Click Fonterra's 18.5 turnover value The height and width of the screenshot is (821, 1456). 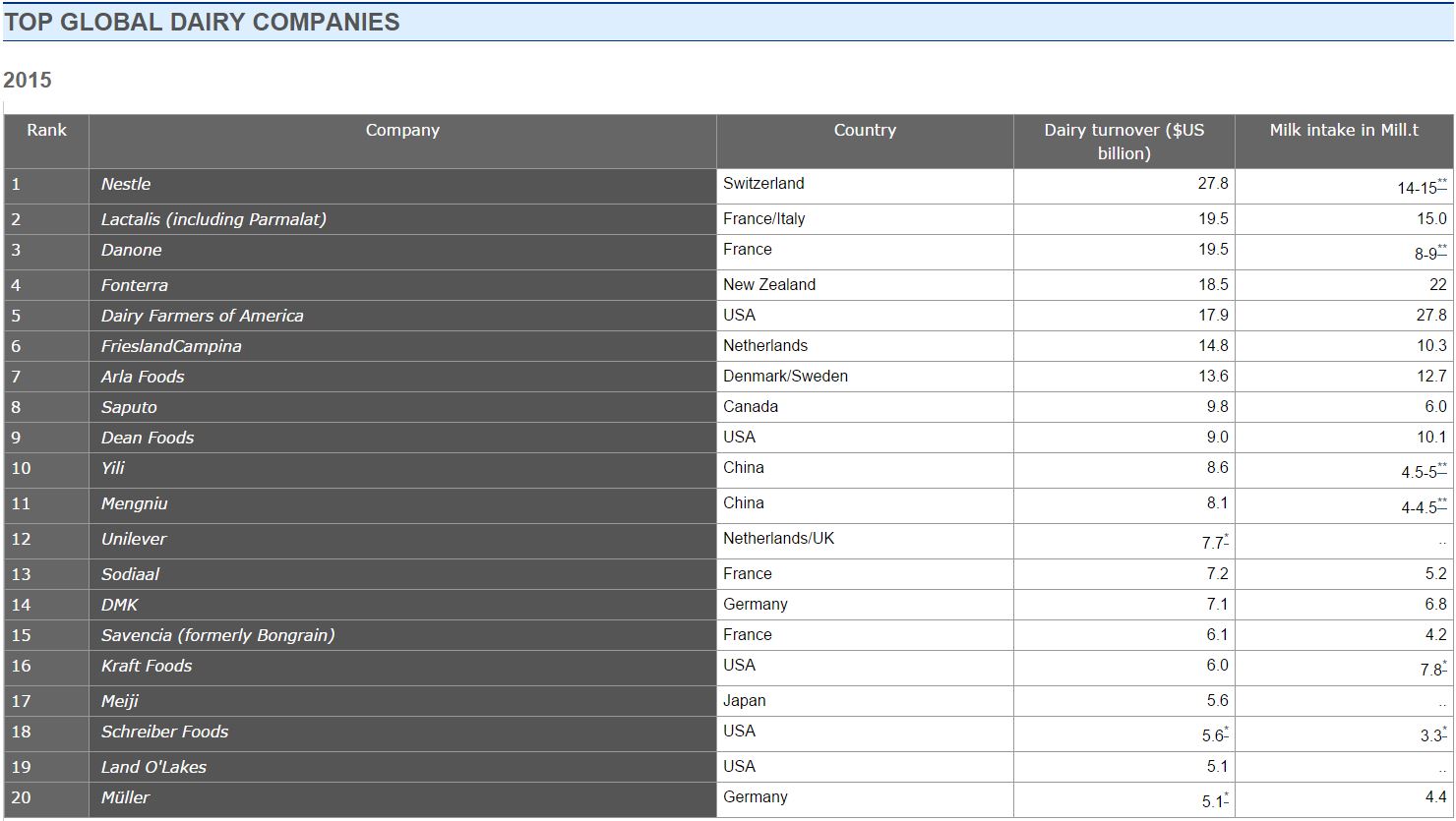1213,285
